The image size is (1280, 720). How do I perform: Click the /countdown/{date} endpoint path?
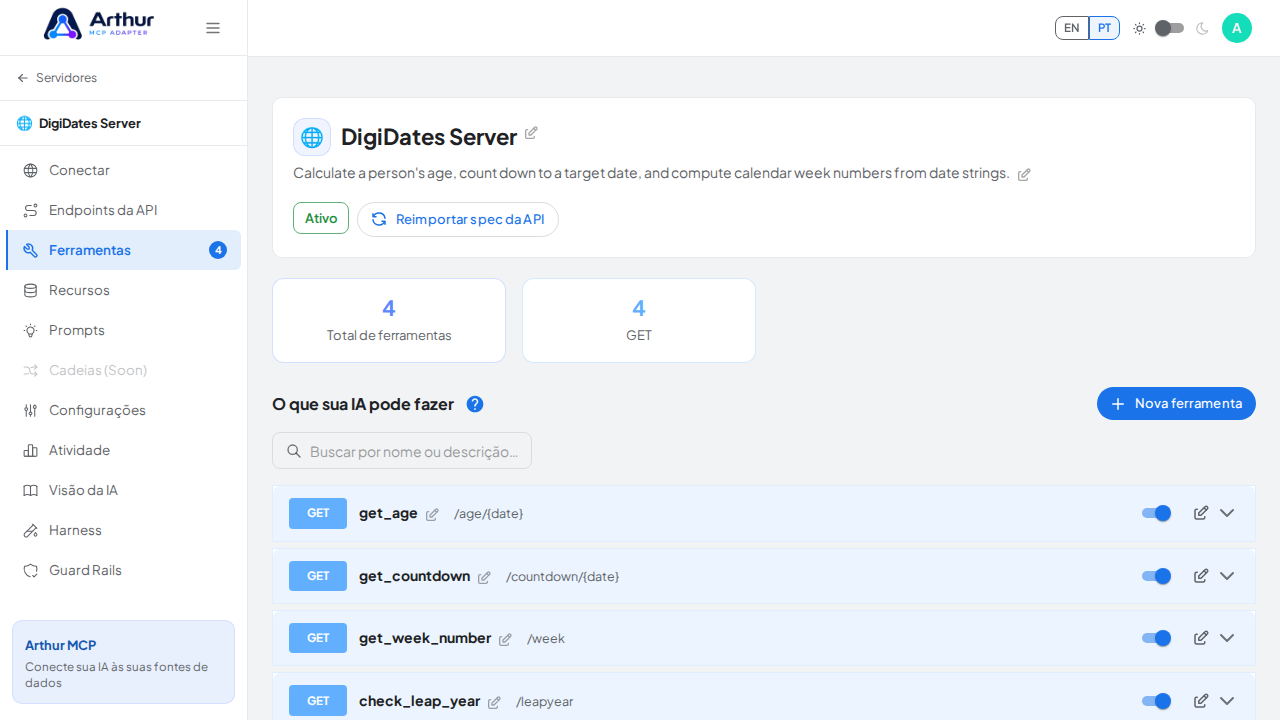pos(563,577)
